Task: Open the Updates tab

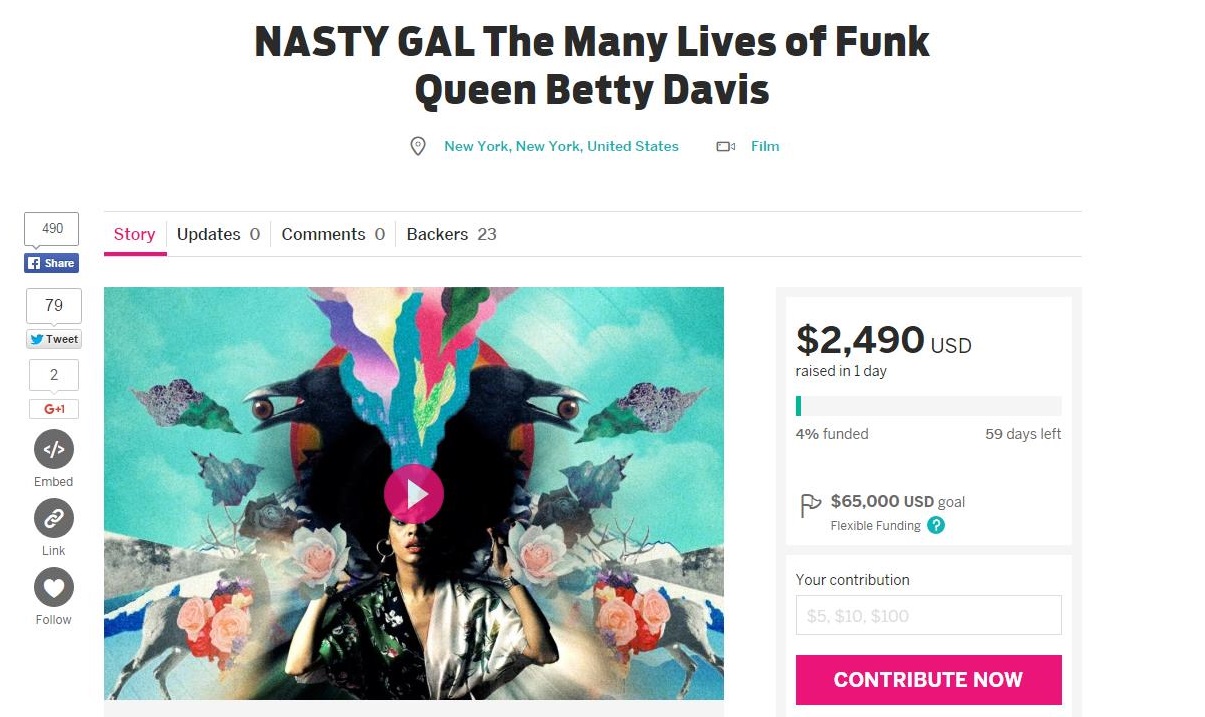Action: [x=218, y=234]
